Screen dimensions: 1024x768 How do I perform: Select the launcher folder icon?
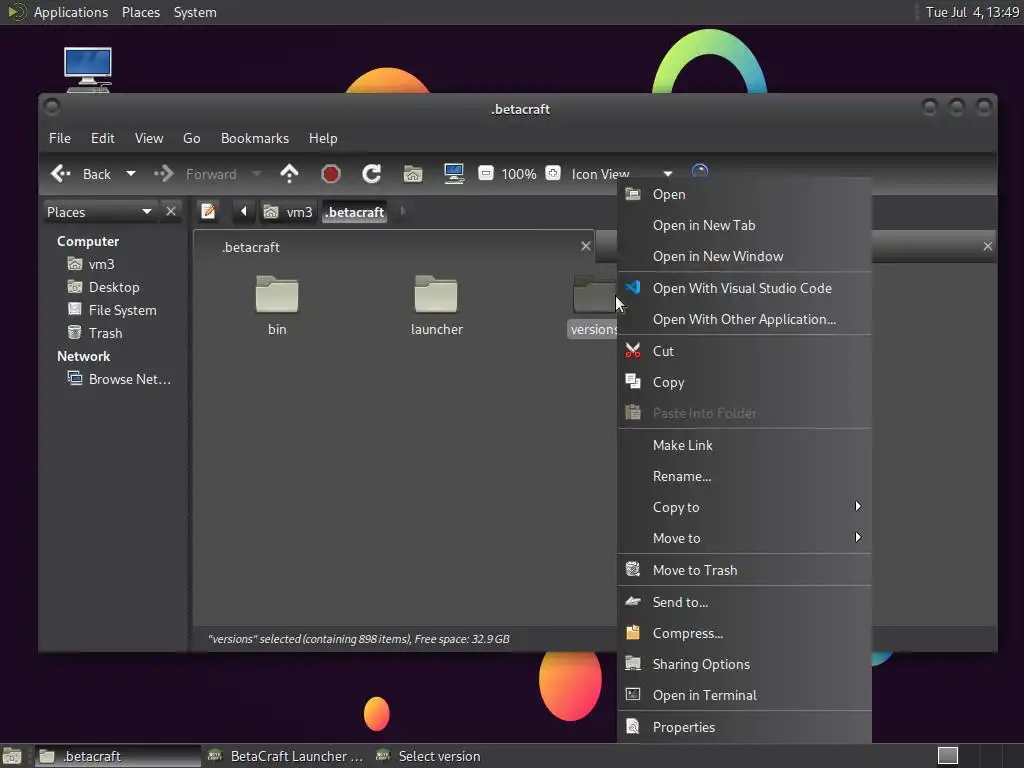[x=436, y=294]
